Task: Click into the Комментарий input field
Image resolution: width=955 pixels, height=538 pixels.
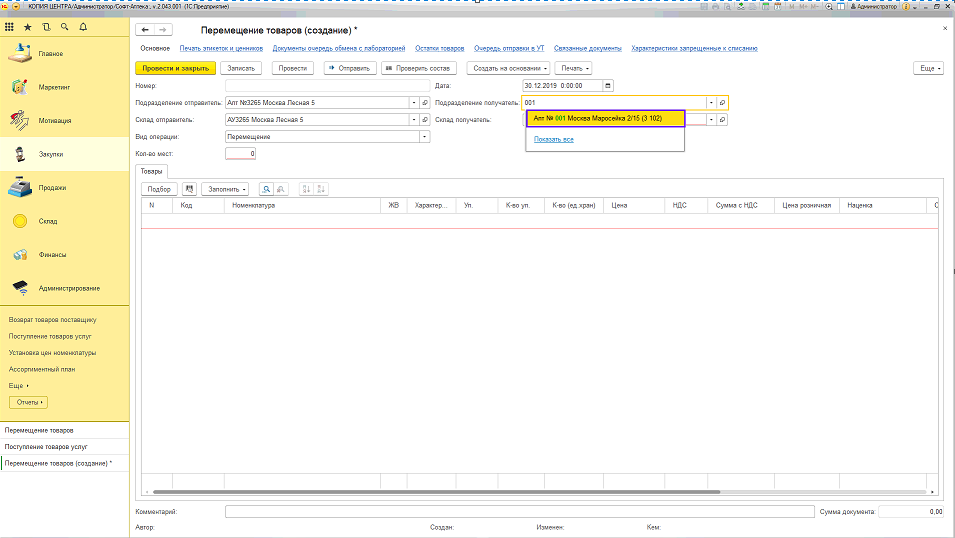Action: point(519,511)
